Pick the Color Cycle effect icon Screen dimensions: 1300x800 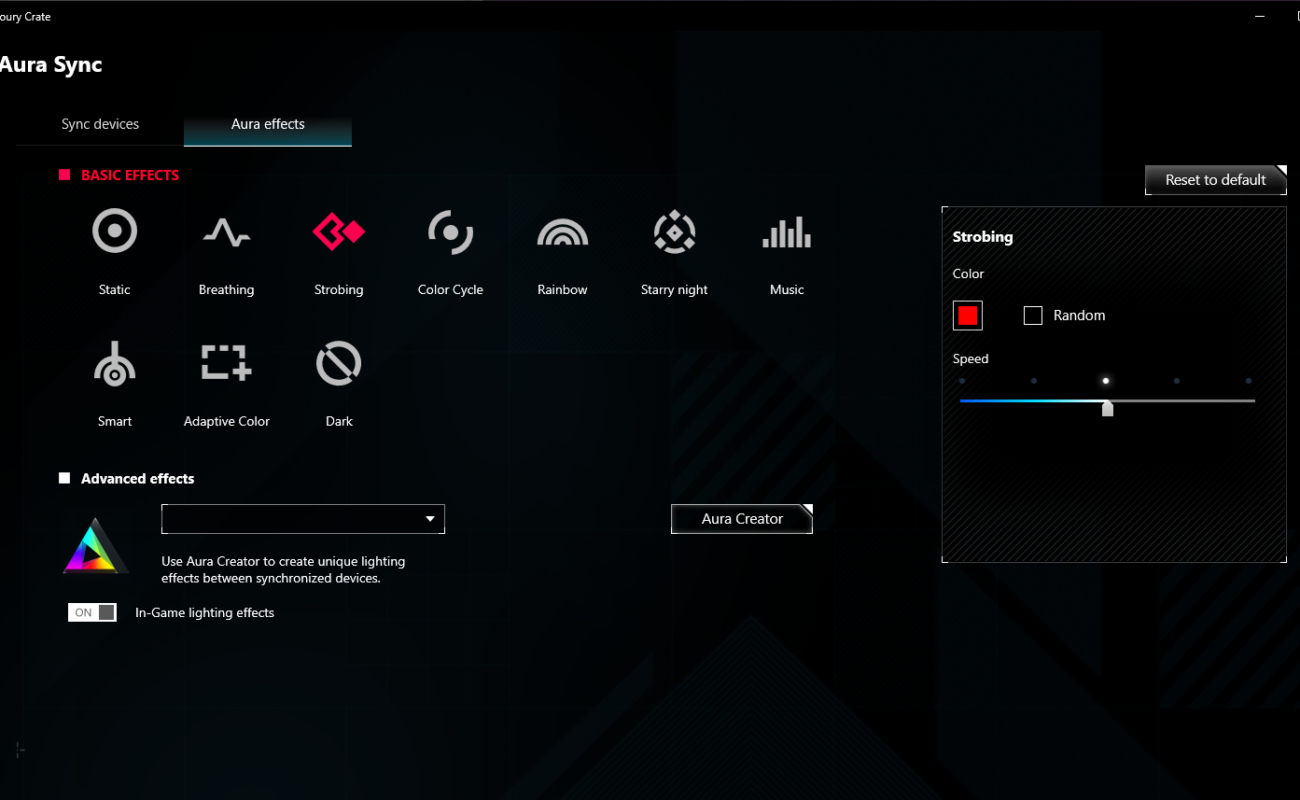coord(450,232)
